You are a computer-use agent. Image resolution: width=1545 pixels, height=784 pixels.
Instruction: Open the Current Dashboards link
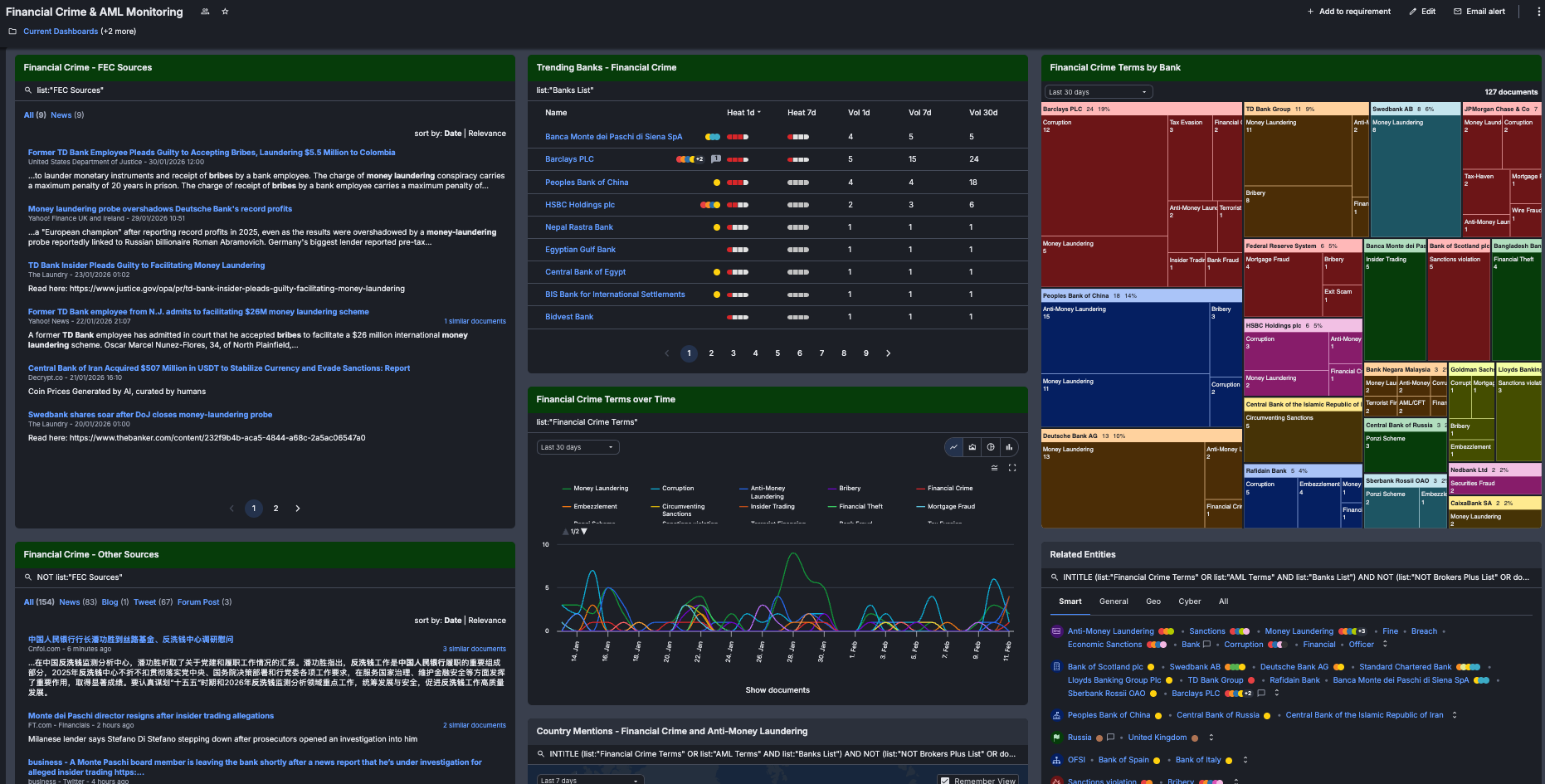(61, 32)
